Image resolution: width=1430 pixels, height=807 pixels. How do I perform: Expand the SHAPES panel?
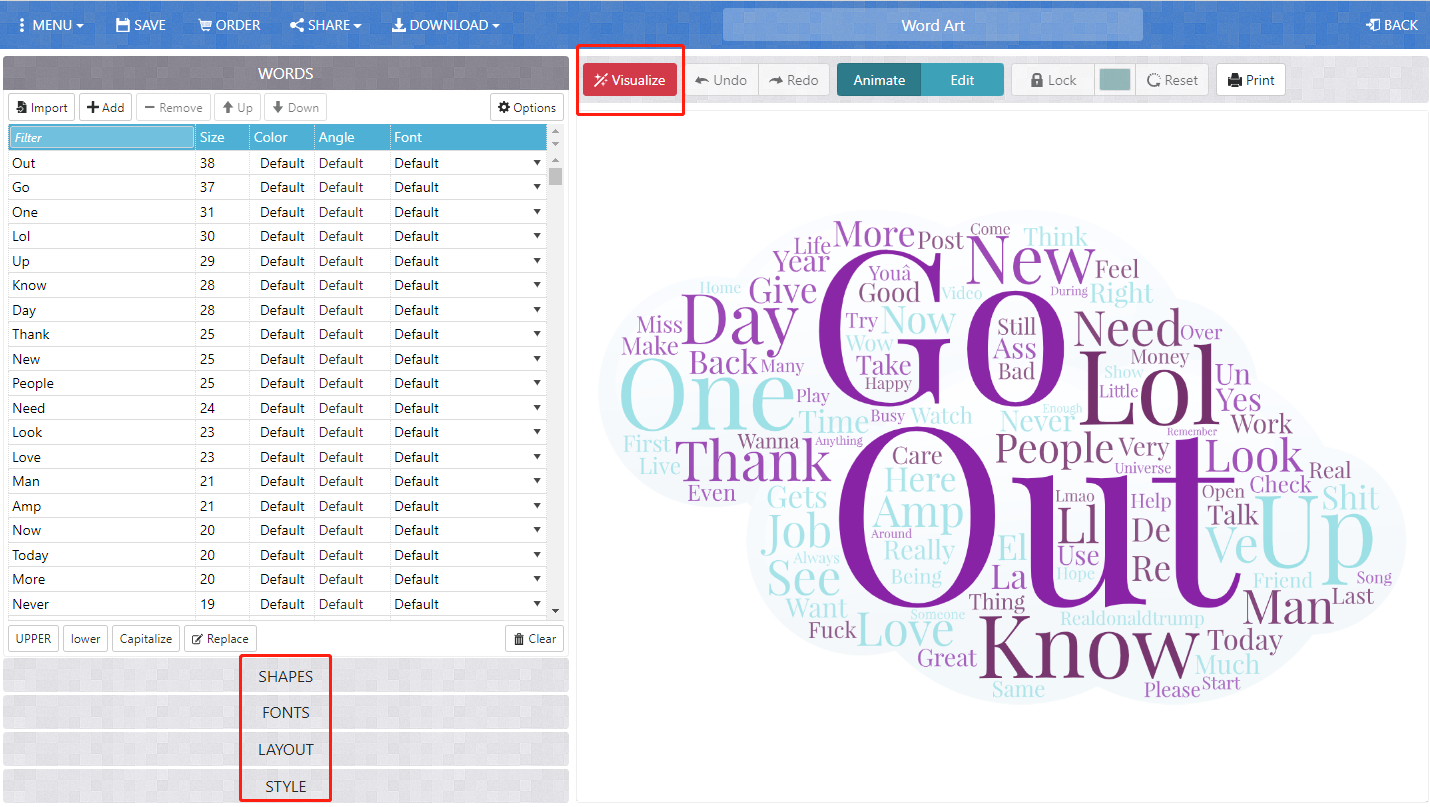coord(285,676)
